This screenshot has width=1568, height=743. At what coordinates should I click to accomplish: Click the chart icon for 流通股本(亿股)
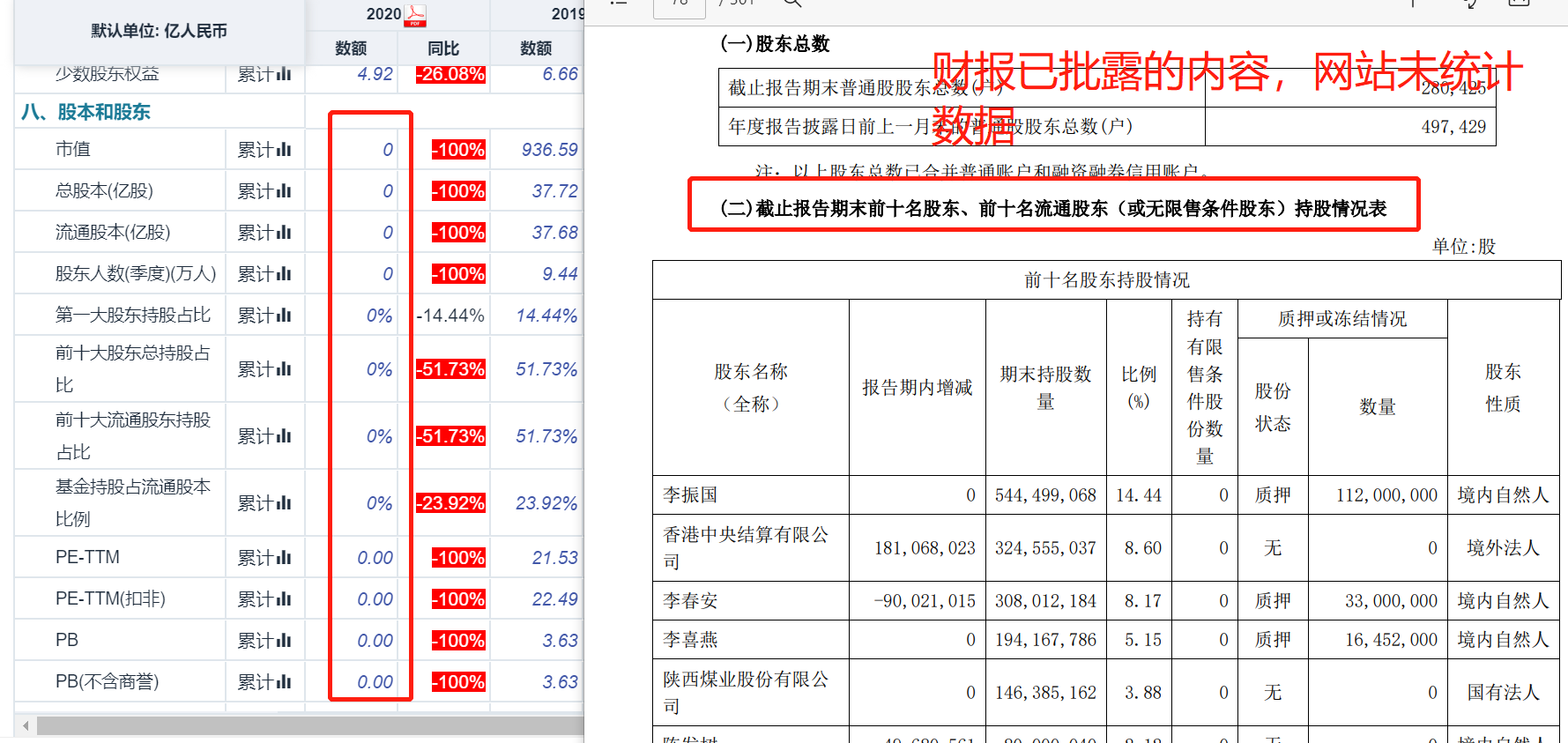point(283,233)
